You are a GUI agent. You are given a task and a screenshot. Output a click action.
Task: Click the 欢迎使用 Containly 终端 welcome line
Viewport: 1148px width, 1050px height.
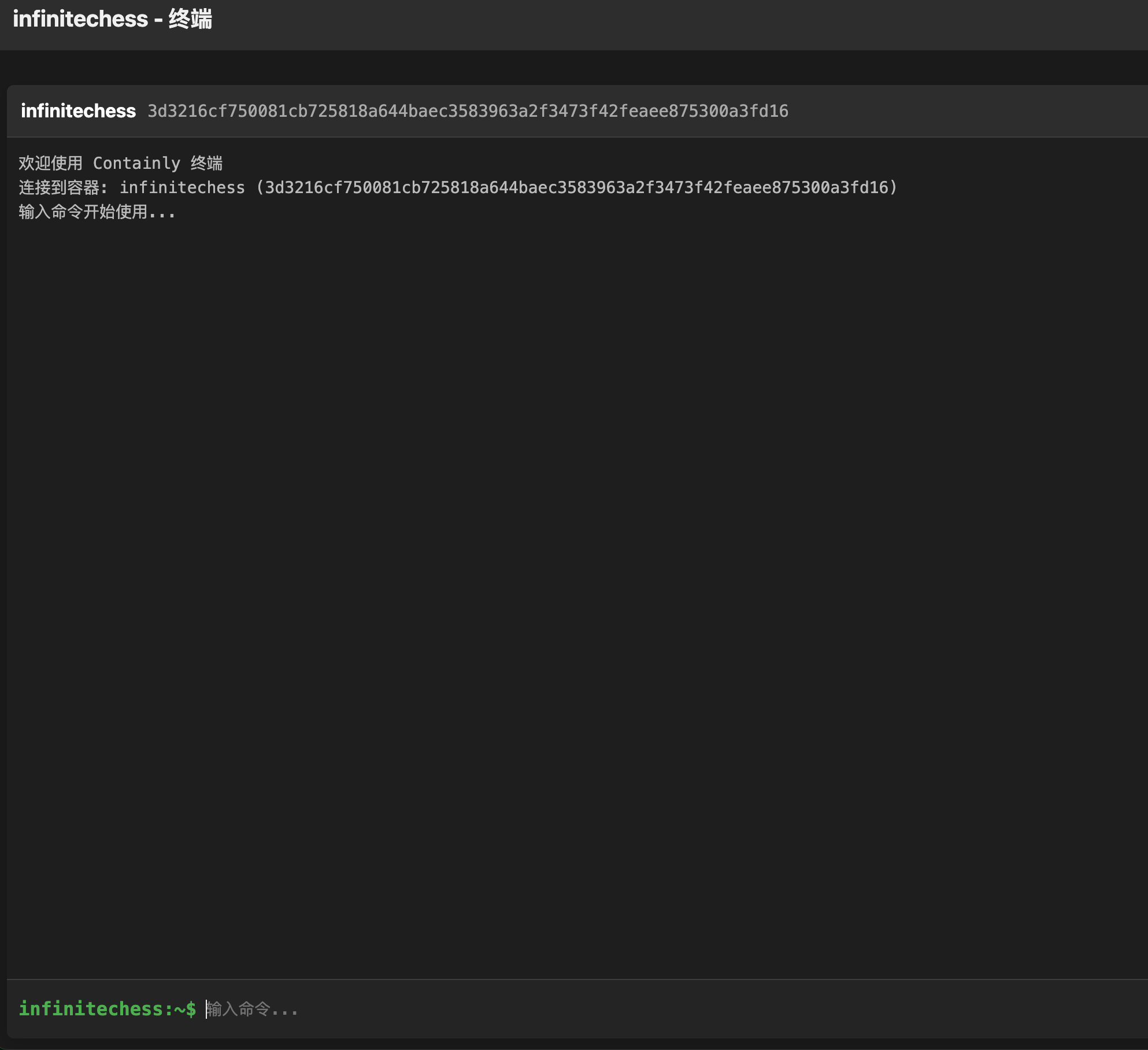120,163
